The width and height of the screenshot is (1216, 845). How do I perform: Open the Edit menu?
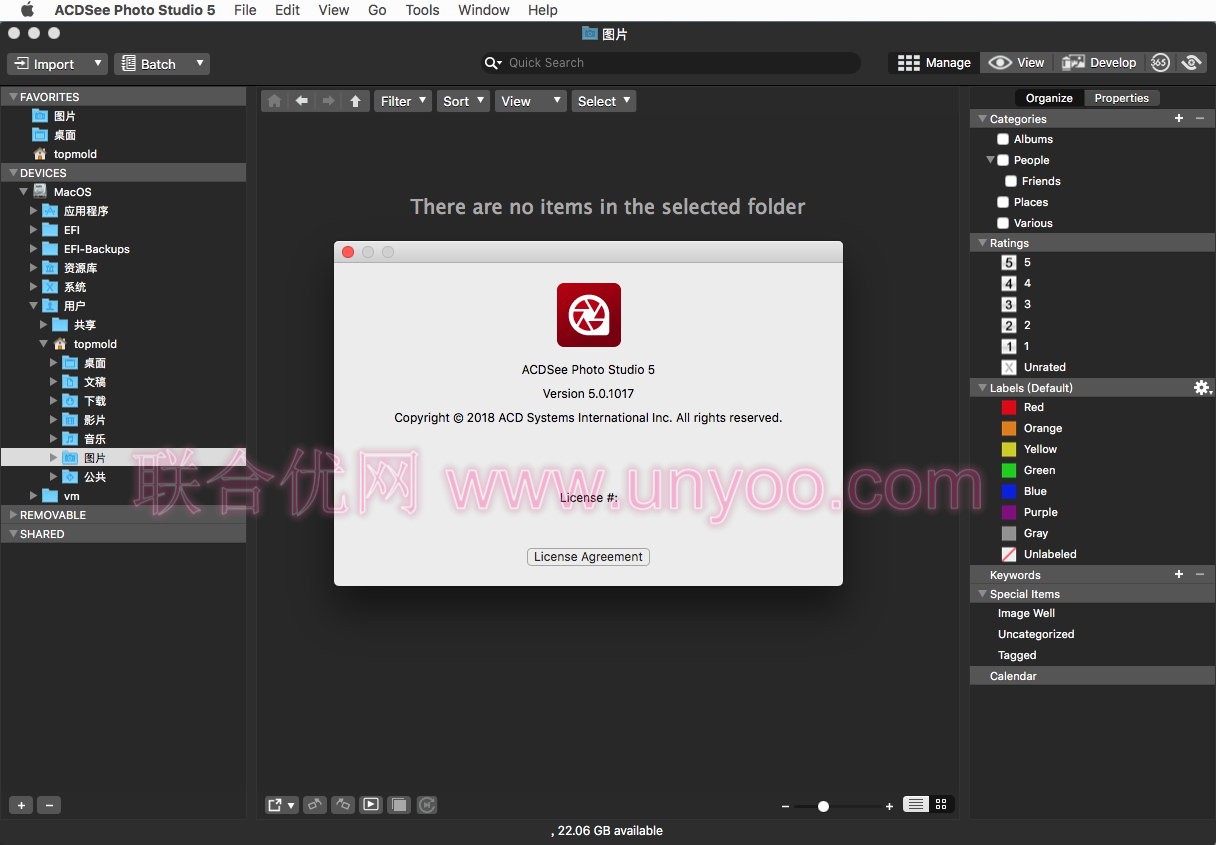(x=288, y=10)
